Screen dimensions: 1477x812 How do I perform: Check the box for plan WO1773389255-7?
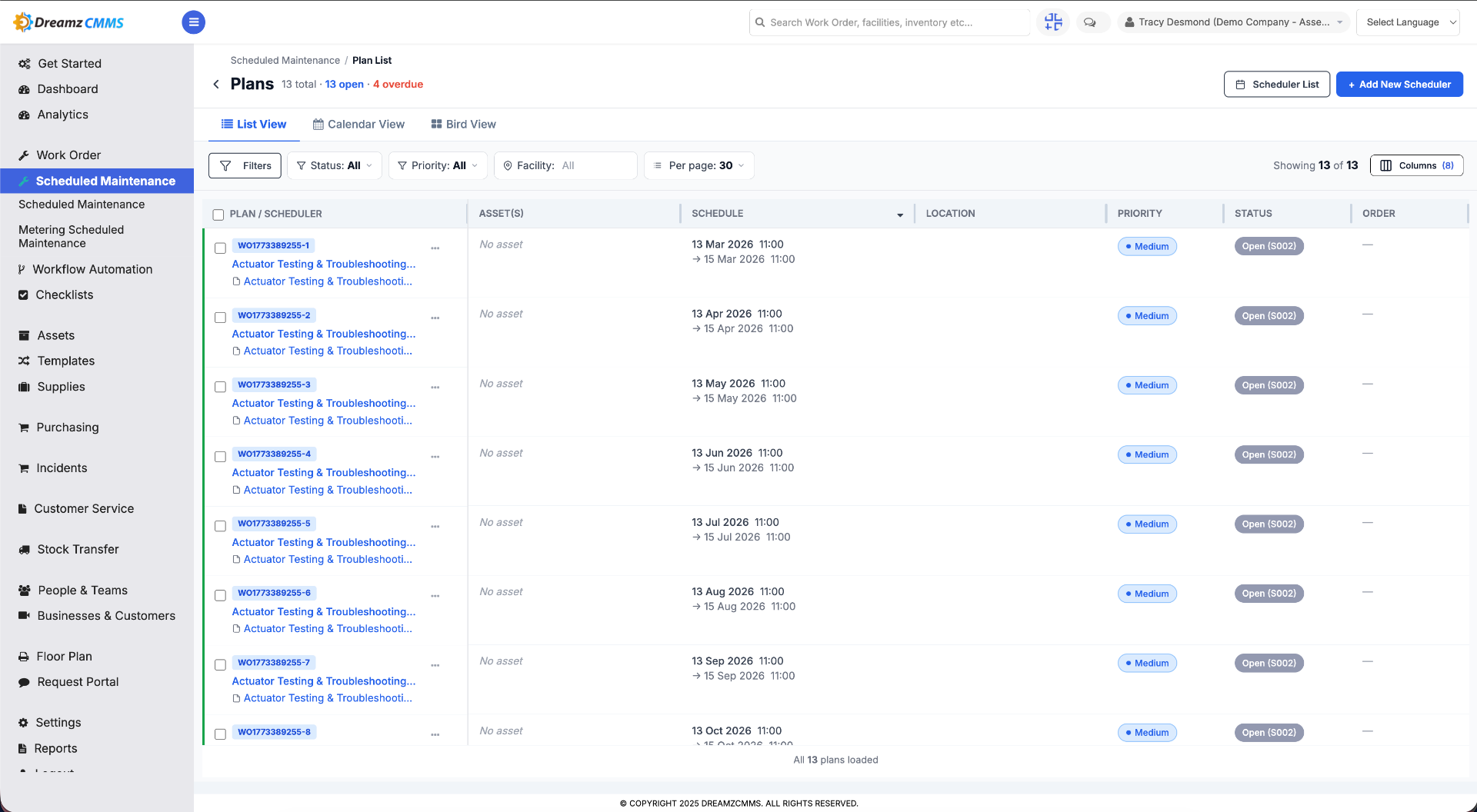(220, 665)
